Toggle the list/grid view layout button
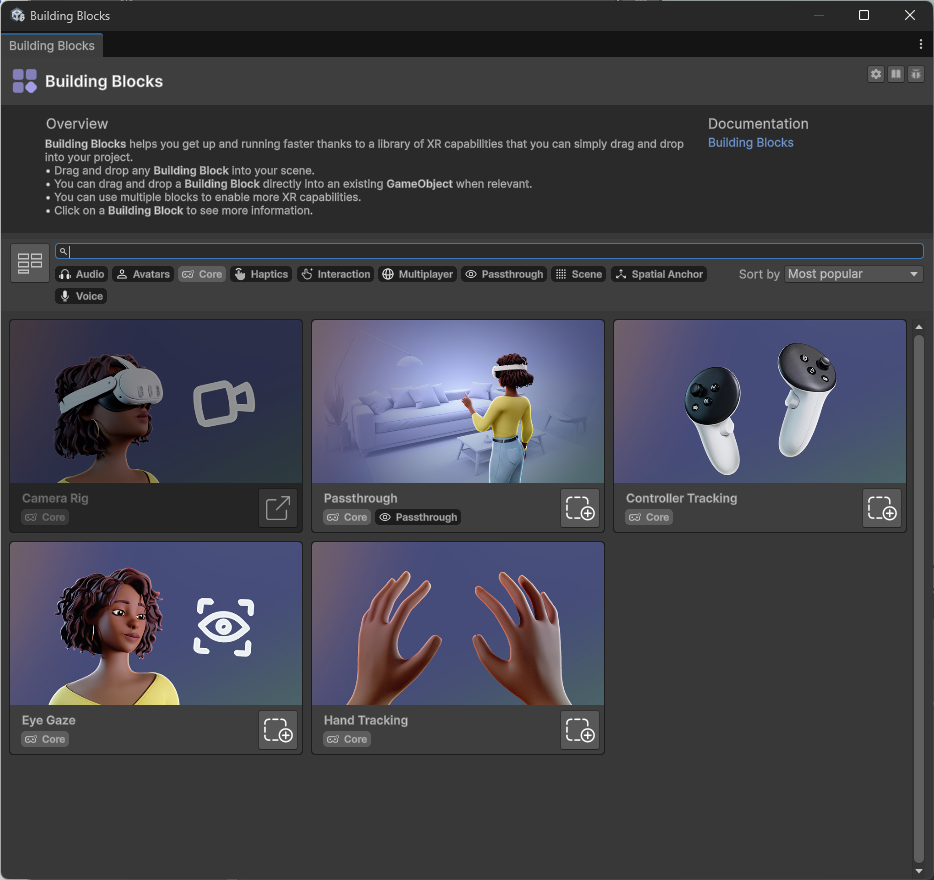Viewport: 934px width, 880px height. [x=30, y=262]
